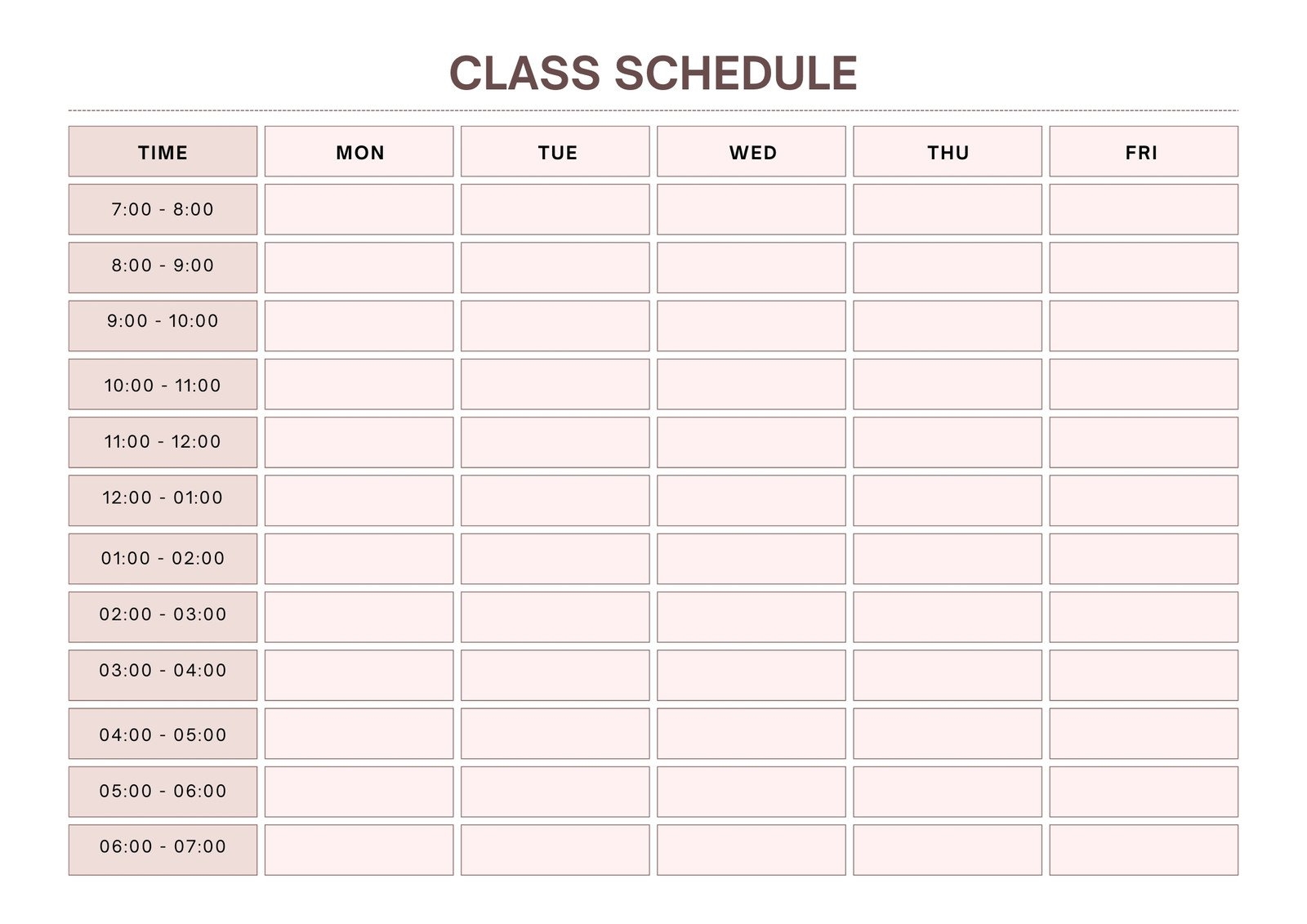Click the Wednesday 10:00 - 11:00 empty cell
The image size is (1307, 924).
click(752, 384)
